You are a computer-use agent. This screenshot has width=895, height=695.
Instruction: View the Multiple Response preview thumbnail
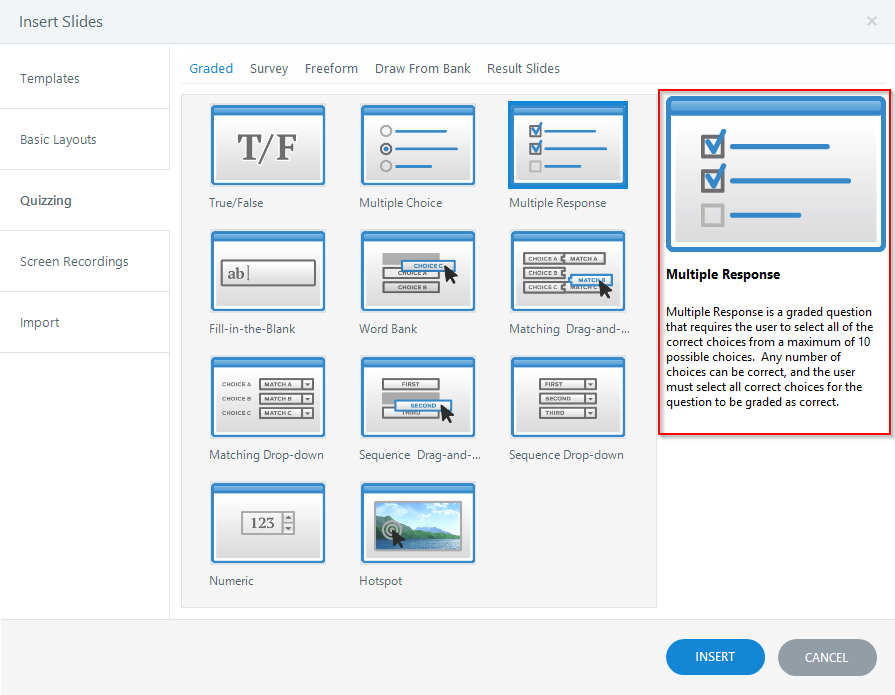(775, 174)
